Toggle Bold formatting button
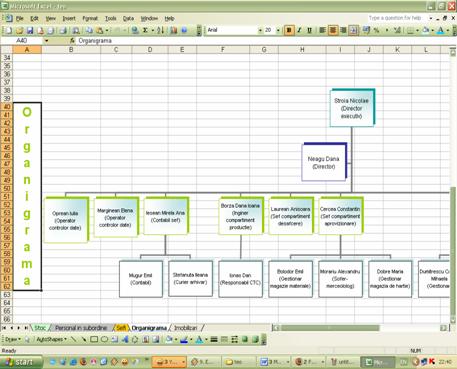 (289, 30)
